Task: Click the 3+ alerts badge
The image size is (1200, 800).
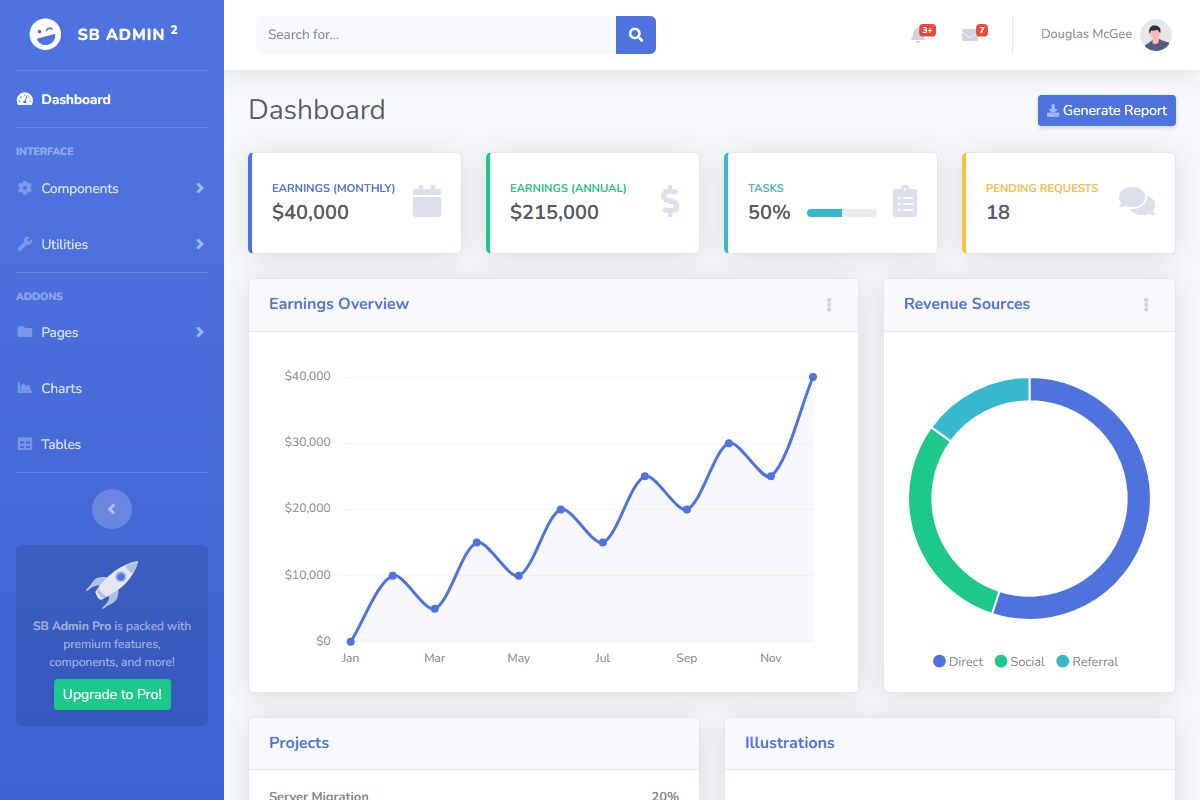Action: [927, 30]
